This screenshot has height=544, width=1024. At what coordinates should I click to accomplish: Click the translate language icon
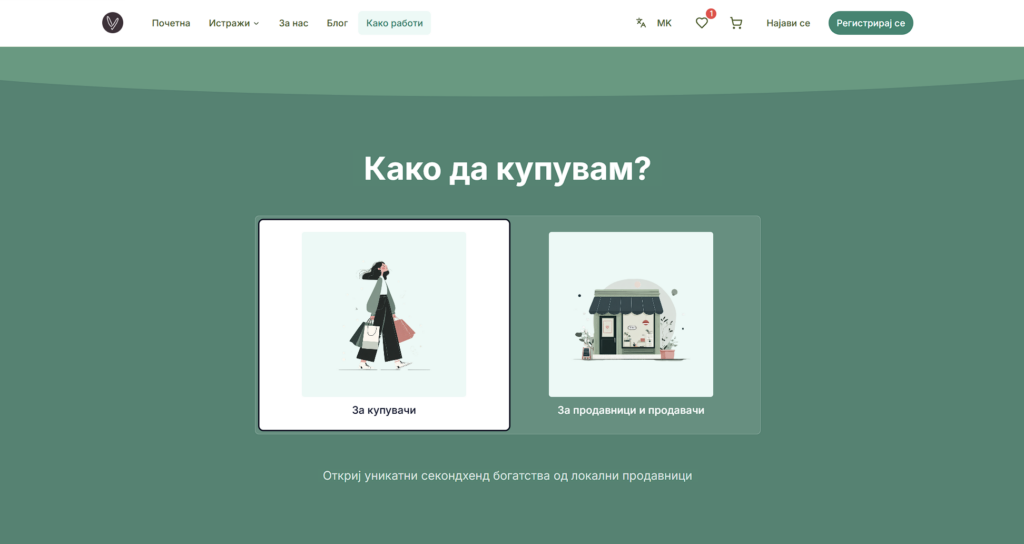(641, 23)
